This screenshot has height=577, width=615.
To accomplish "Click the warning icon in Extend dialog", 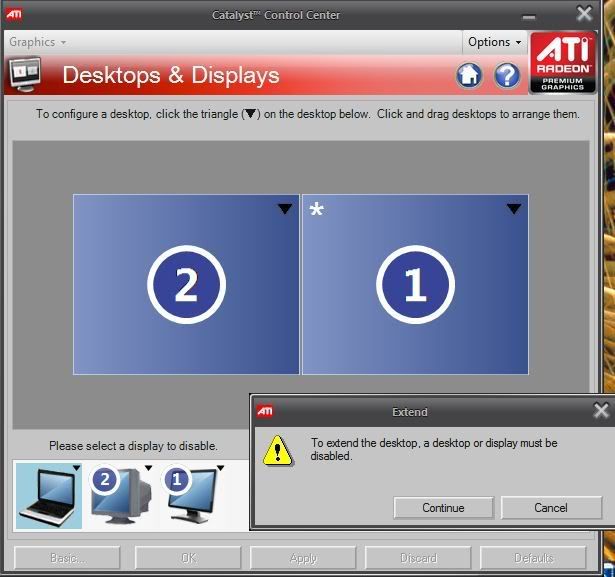I will click(278, 450).
